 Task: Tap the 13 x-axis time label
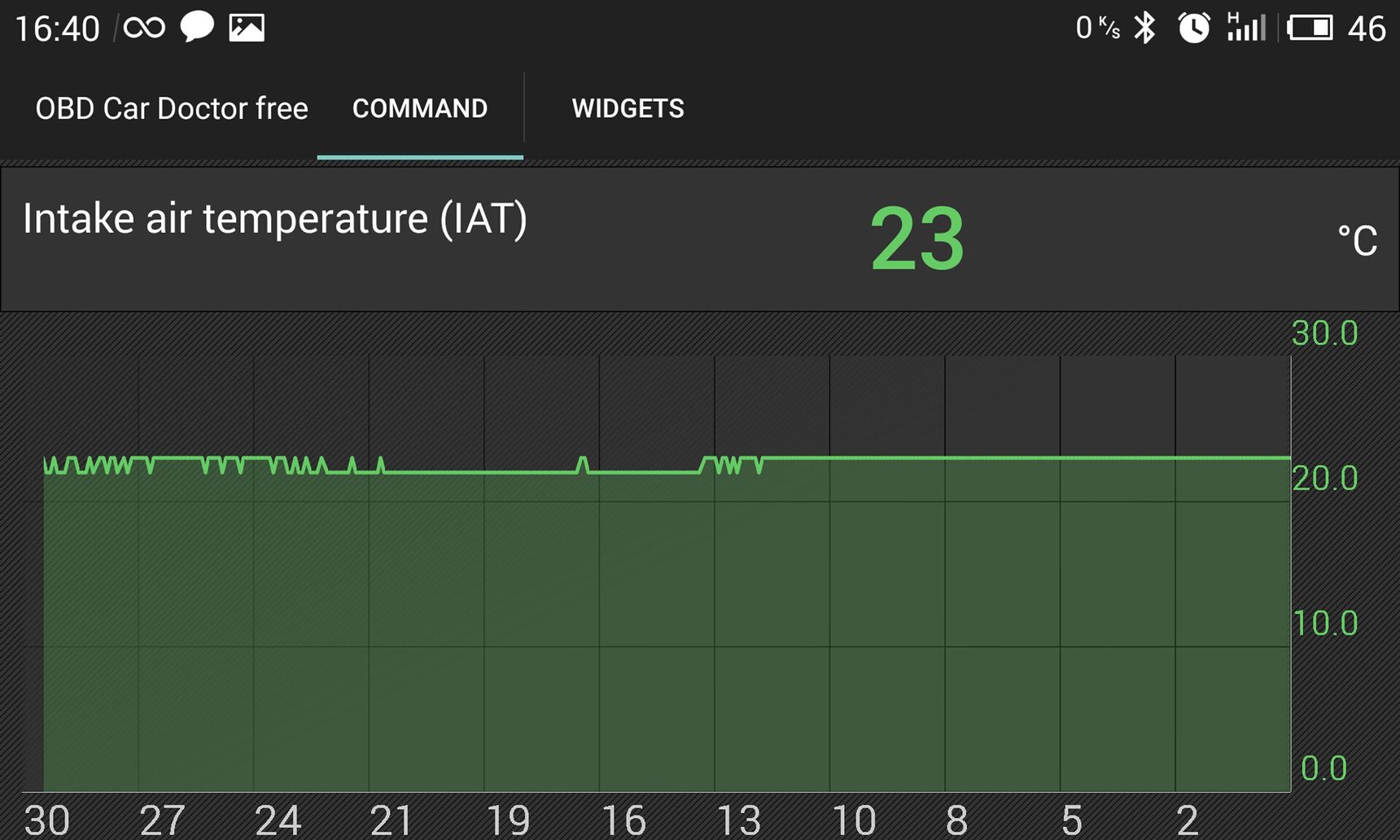pos(739,820)
